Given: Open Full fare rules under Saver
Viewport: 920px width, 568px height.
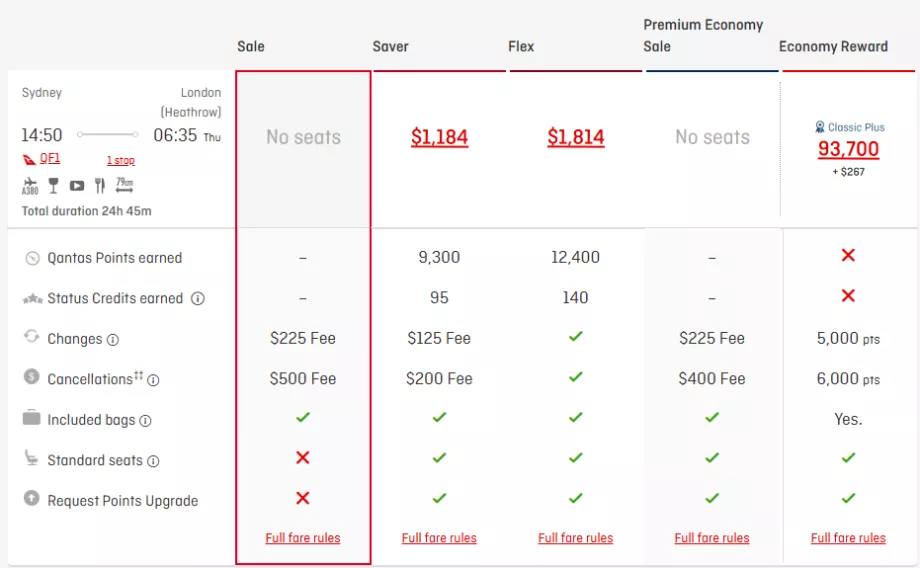Looking at the screenshot, I should click(x=439, y=538).
